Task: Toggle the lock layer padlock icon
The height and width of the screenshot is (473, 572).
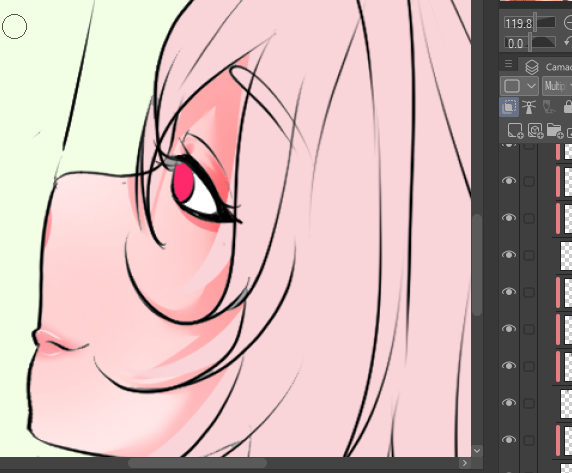Action: click(x=568, y=107)
